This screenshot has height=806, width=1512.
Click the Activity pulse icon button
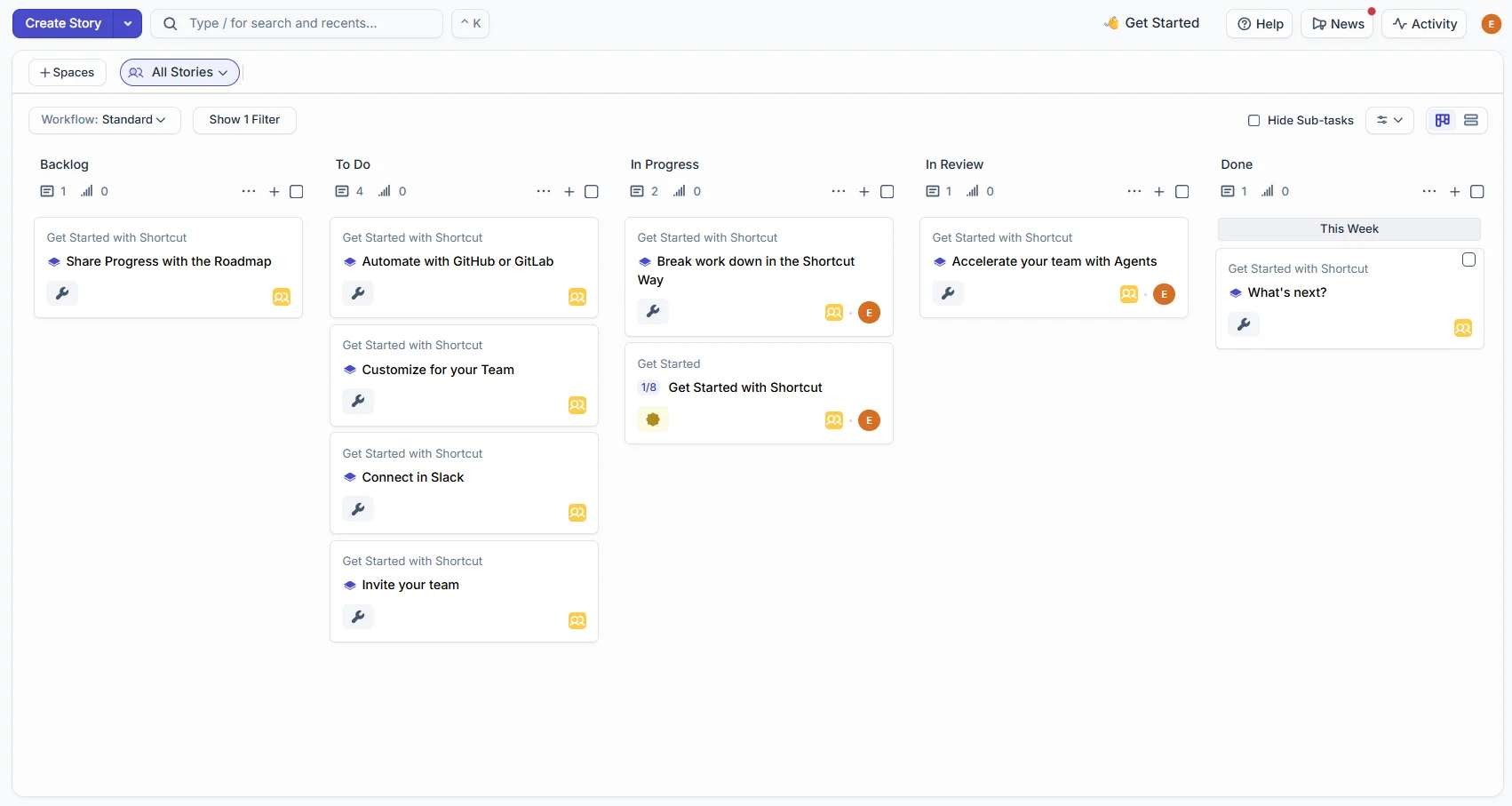1424,24
